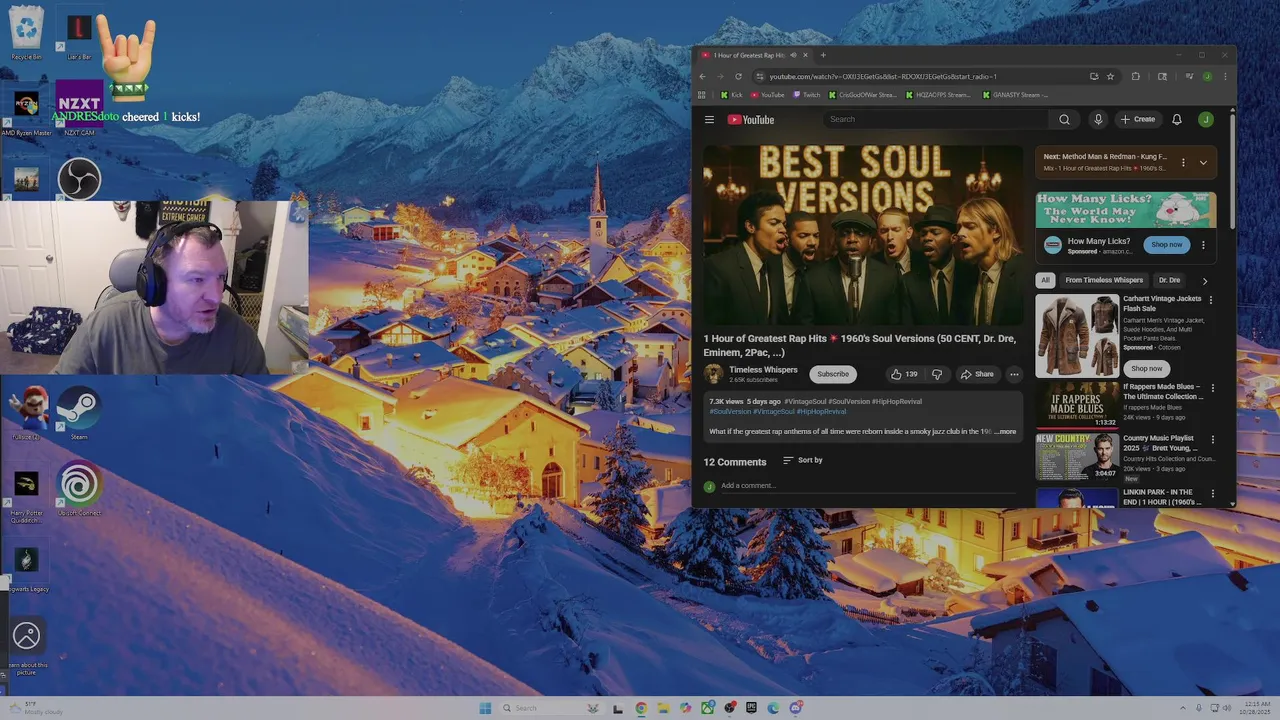Open the Kick bookmark
This screenshot has height=720, width=1280.
click(x=731, y=95)
